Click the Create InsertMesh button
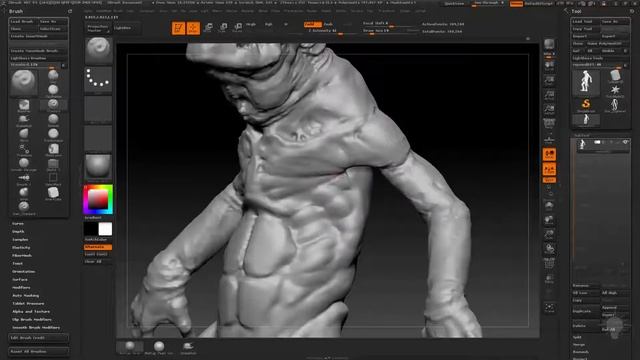The width and height of the screenshot is (640, 360). point(39,36)
